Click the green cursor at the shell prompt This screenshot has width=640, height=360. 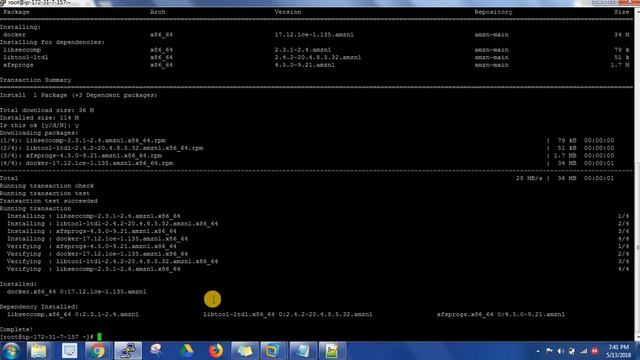coord(99,337)
